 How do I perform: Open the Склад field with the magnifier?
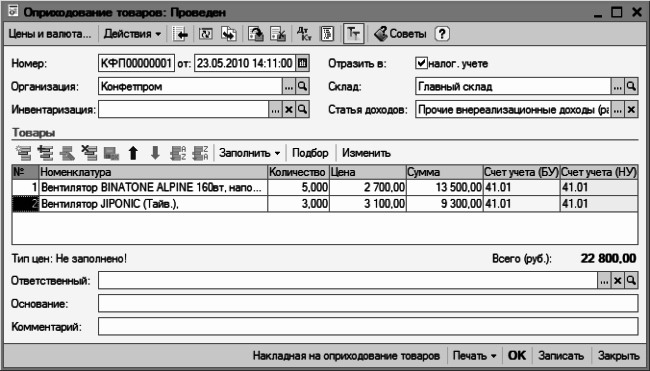click(631, 86)
